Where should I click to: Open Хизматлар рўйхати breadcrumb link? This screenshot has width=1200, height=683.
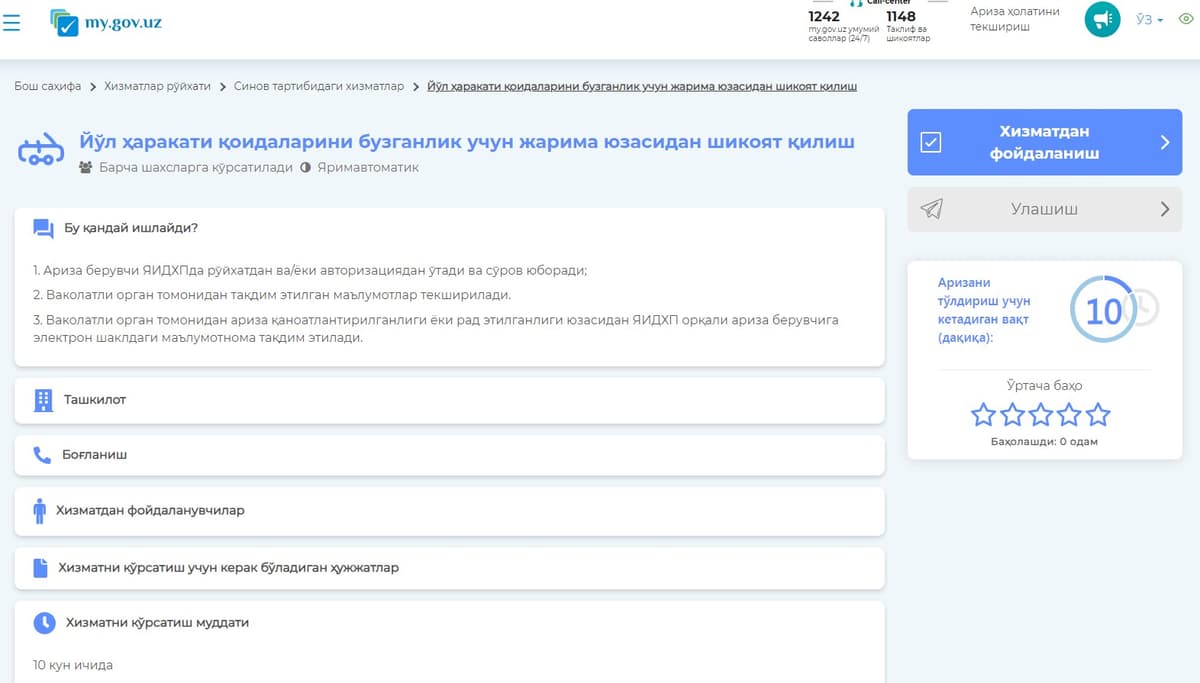pyautogui.click(x=158, y=86)
